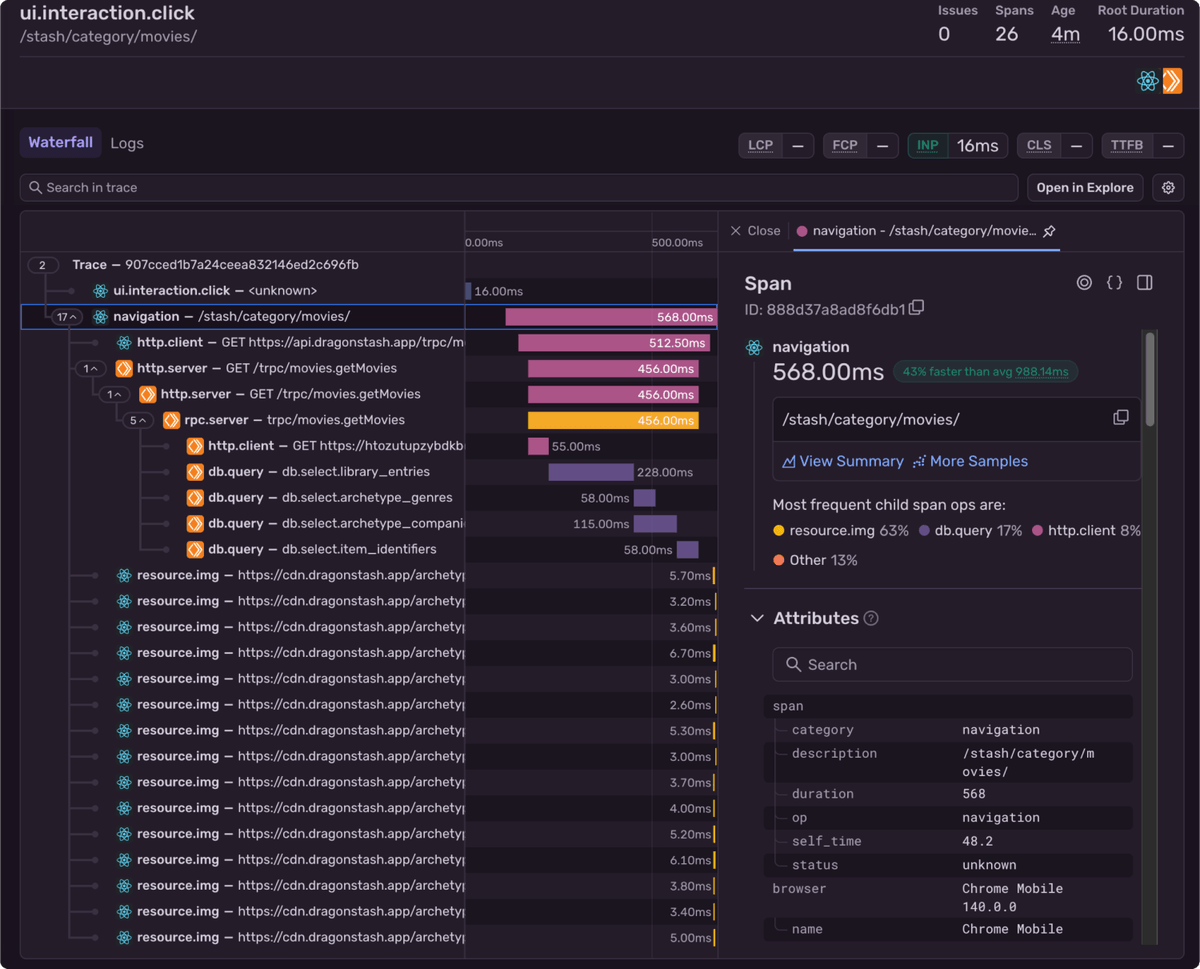1200x969 pixels.
Task: Collapse the Attributes section chevron
Action: 757,618
